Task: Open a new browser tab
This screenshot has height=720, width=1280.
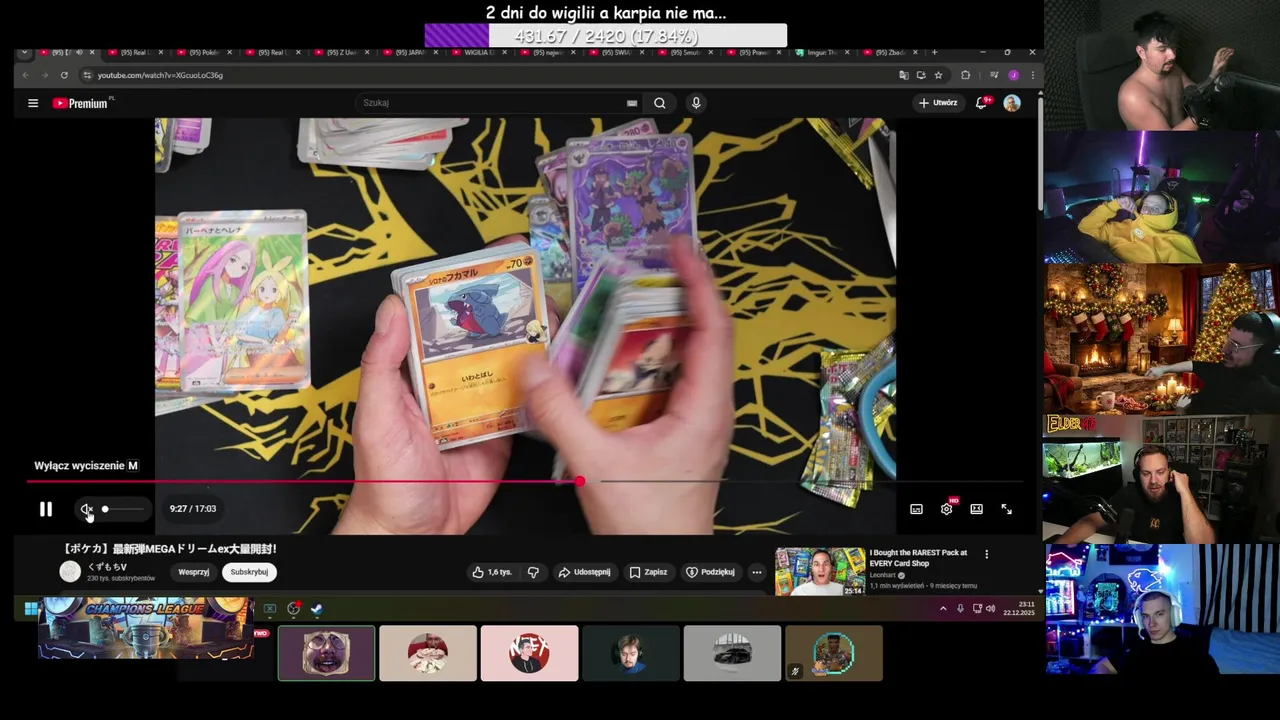Action: (x=934, y=52)
